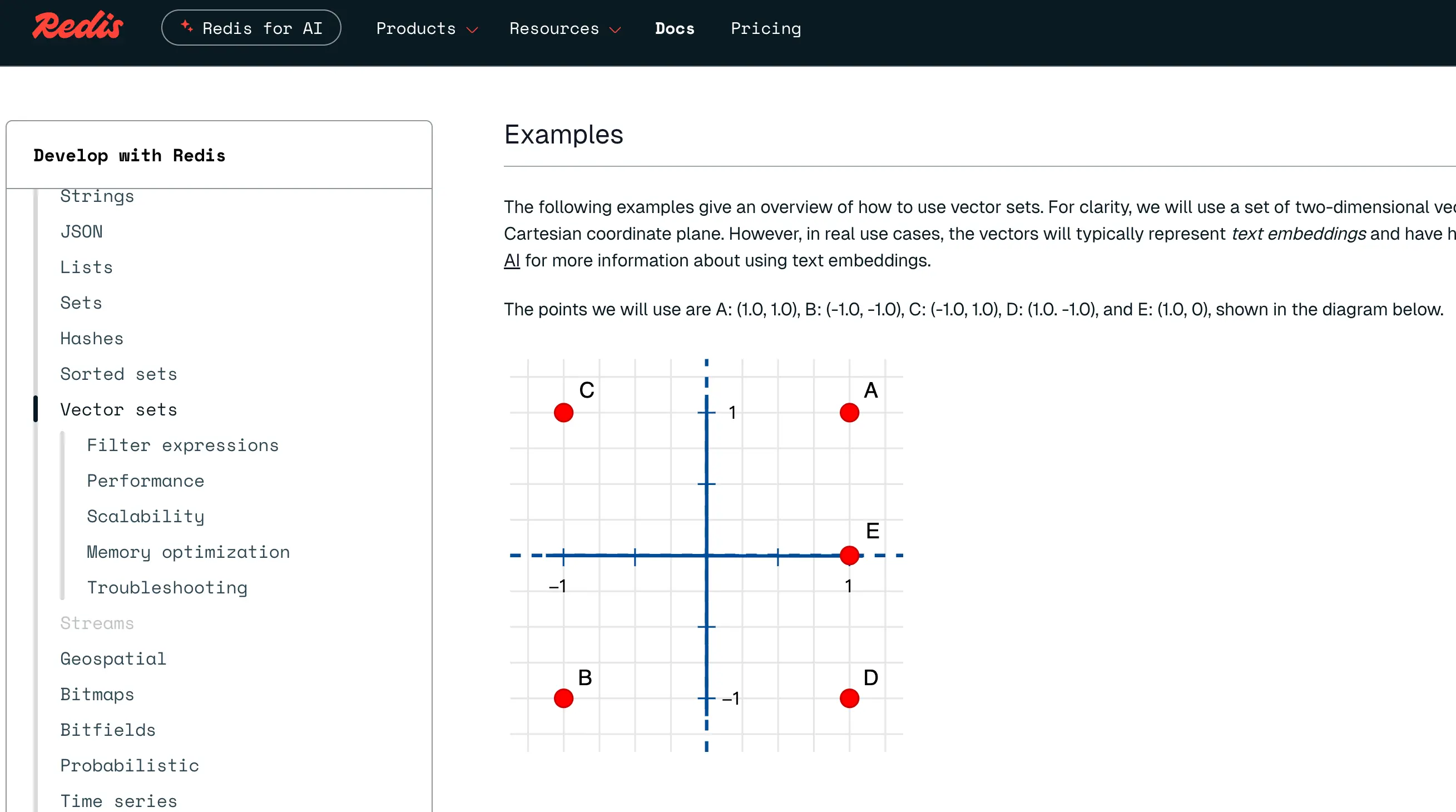1456x812 pixels.
Task: Go to the Geospatial sidebar entry
Action: [x=113, y=659]
